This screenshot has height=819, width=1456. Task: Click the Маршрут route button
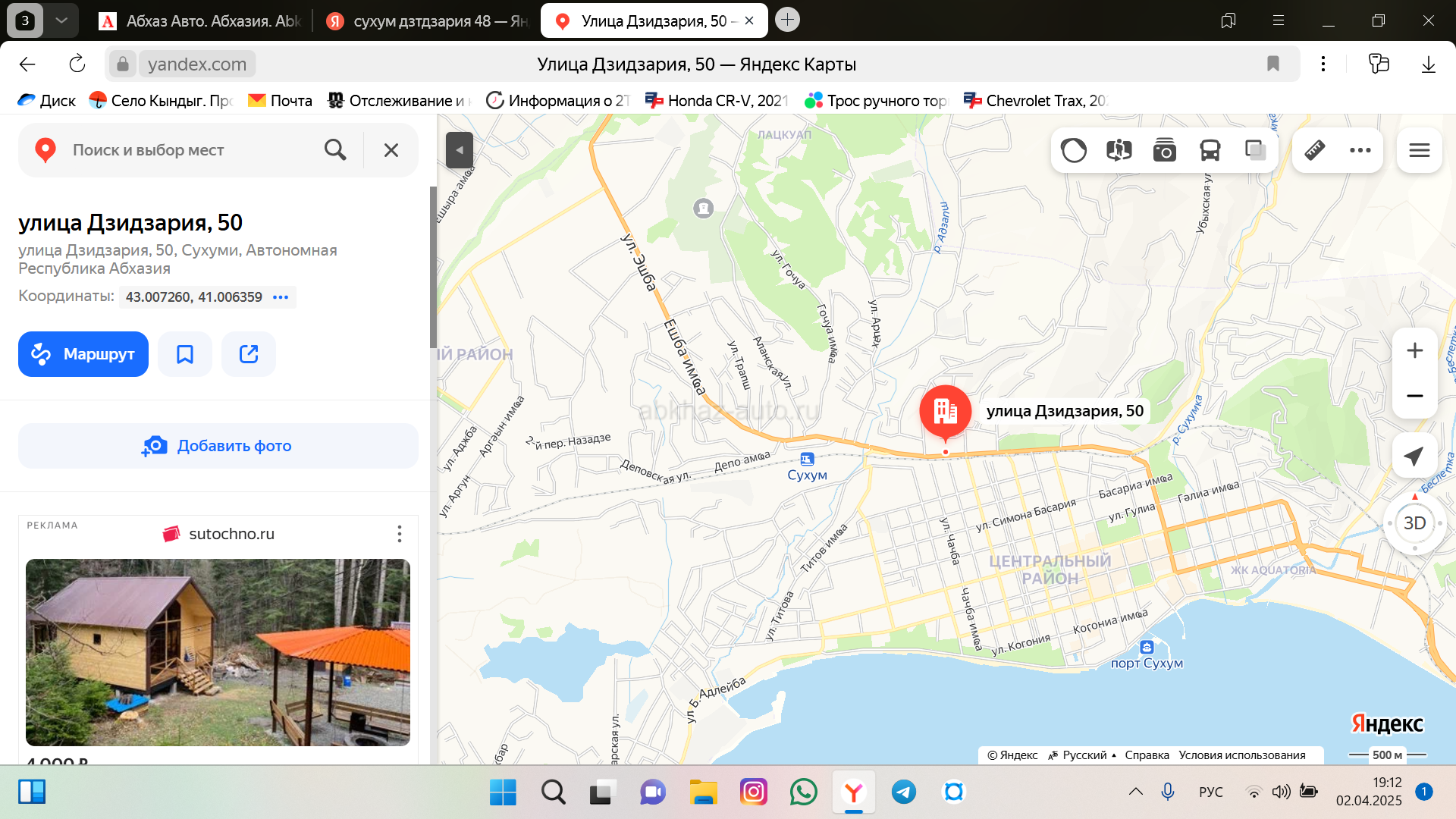[83, 354]
